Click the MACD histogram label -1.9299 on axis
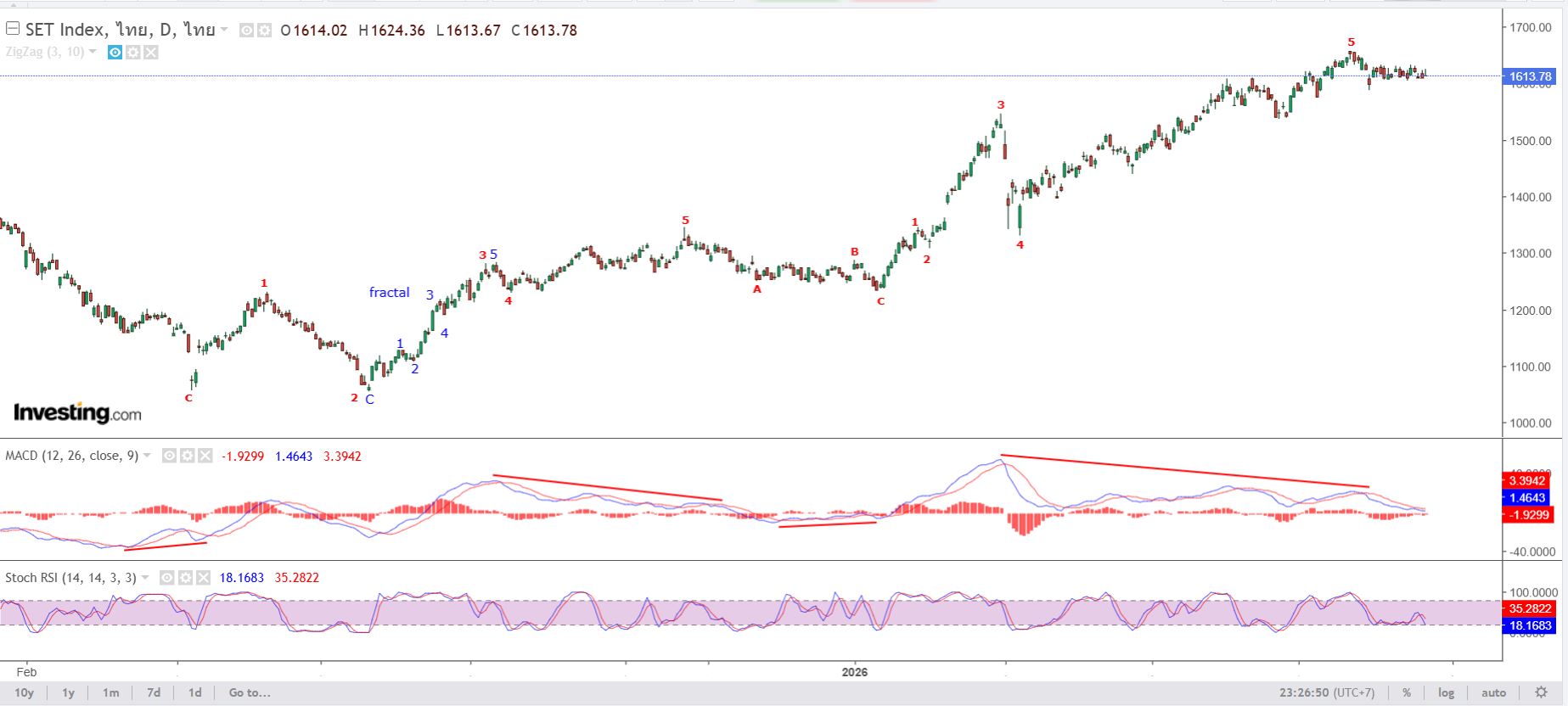Viewport: 1568px width, 706px height. 1526,515
